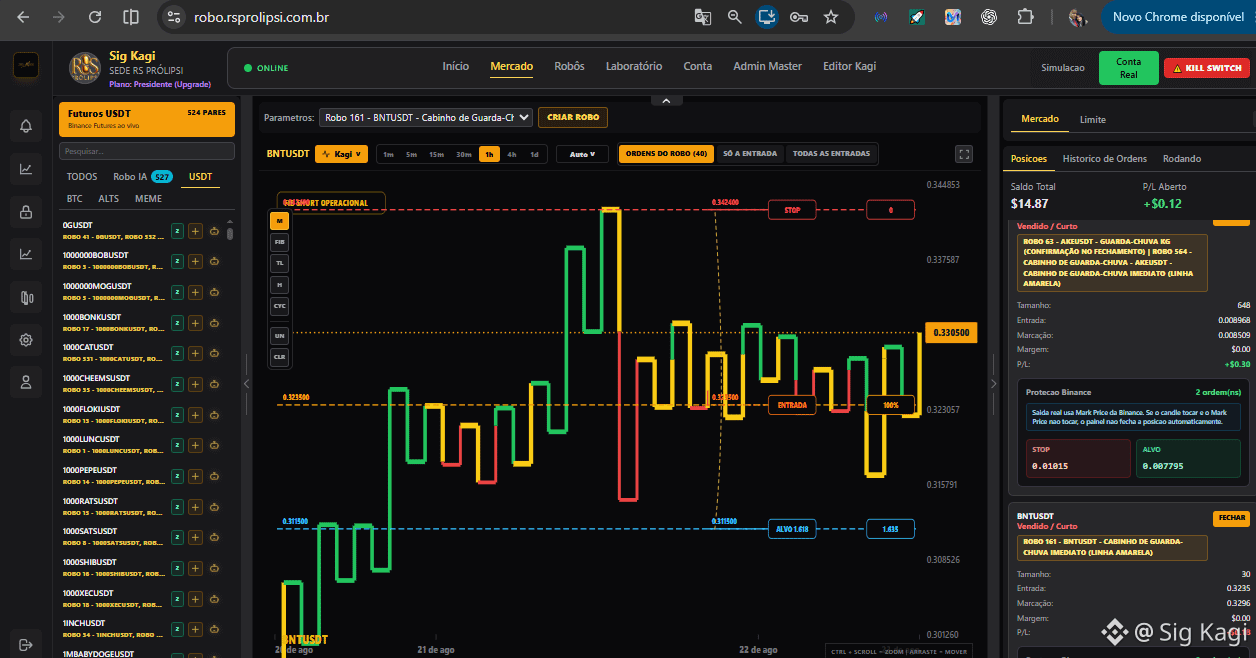The width and height of the screenshot is (1256, 658).
Task: Show ORDENS DO ROBO (40)
Action: coord(666,154)
